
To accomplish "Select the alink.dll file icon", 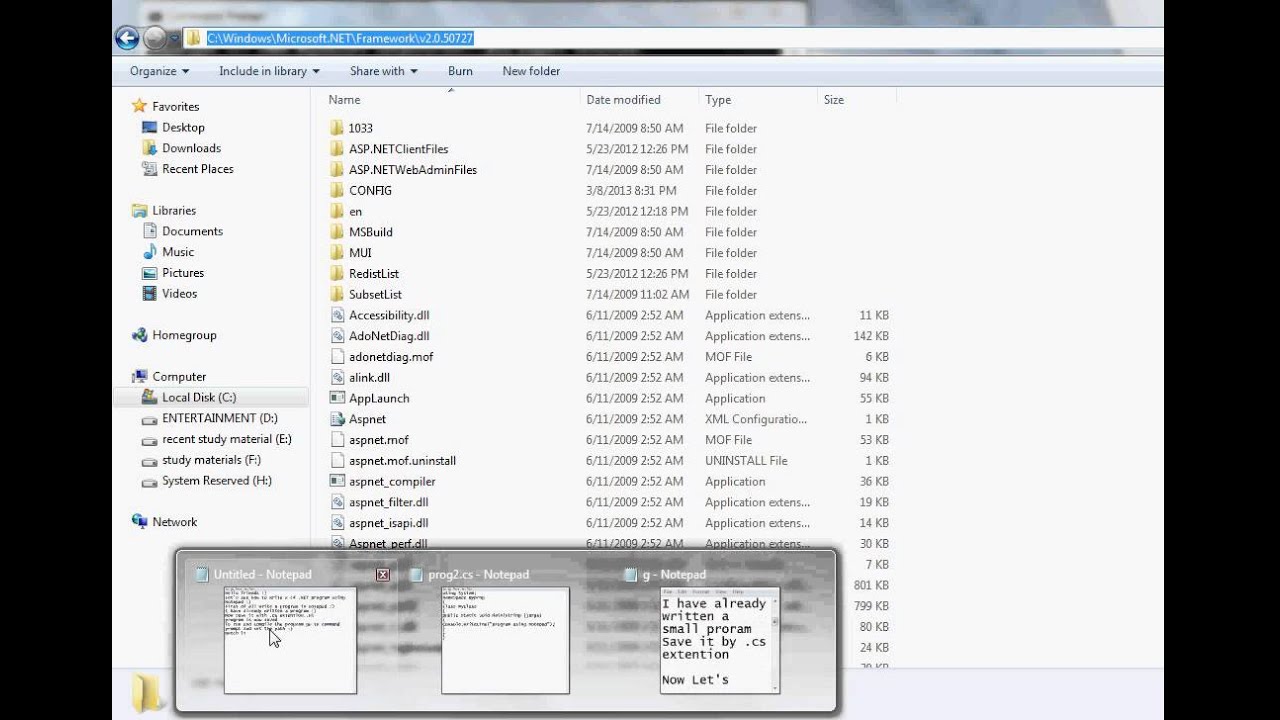I will point(337,377).
